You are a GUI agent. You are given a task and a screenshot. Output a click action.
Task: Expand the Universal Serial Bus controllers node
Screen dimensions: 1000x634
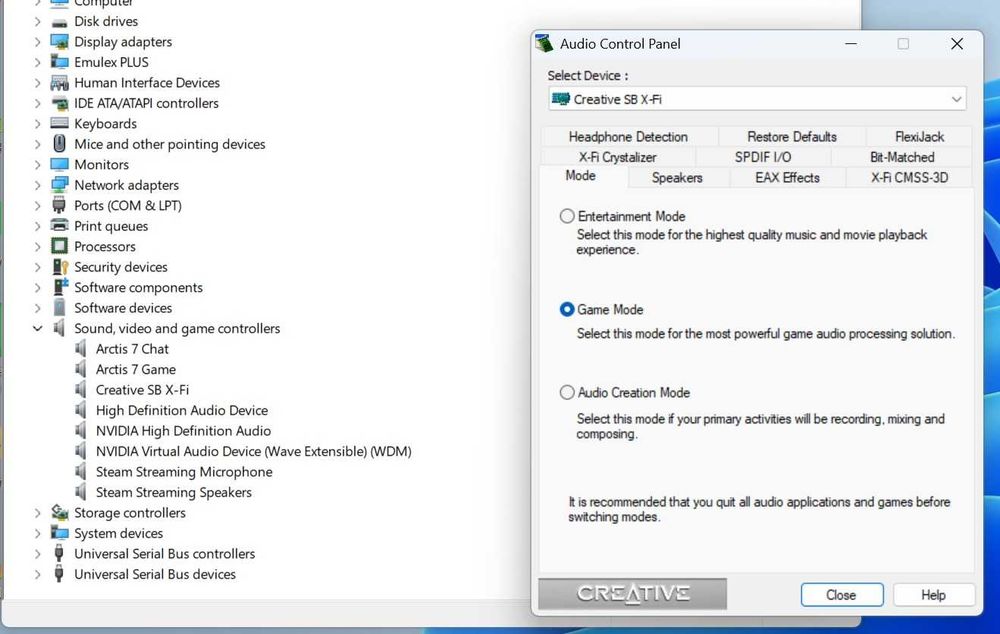coord(38,554)
